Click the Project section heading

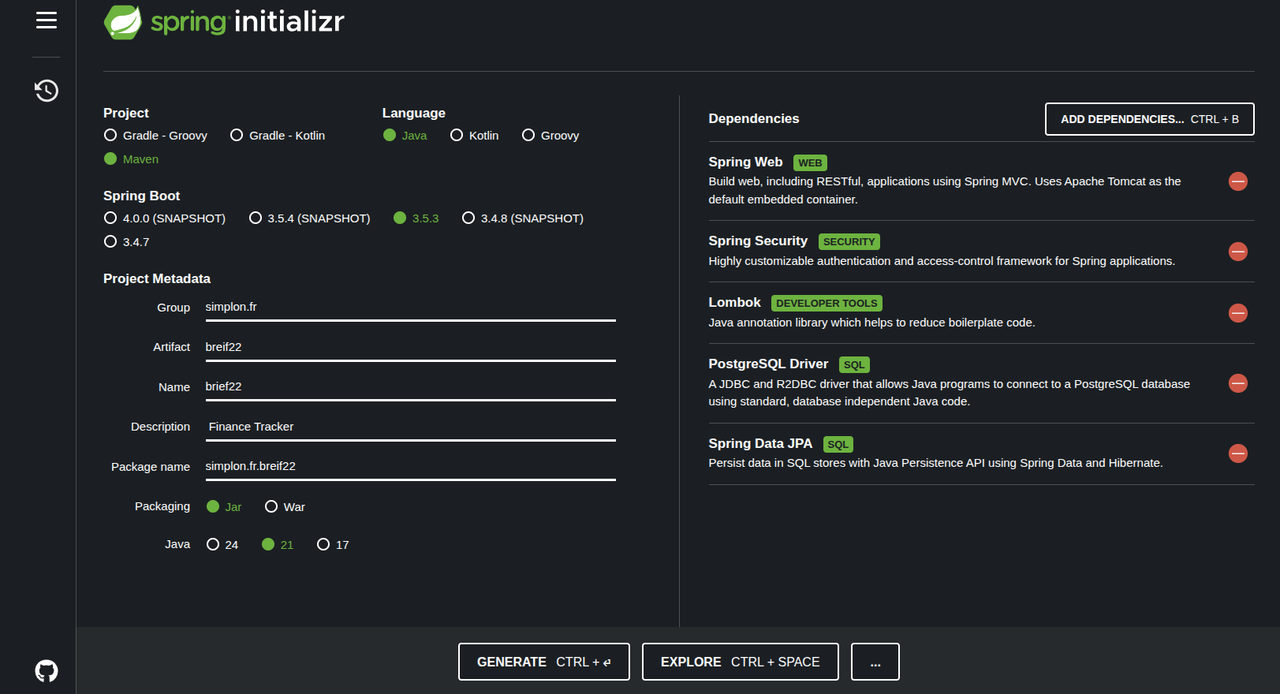pos(126,113)
